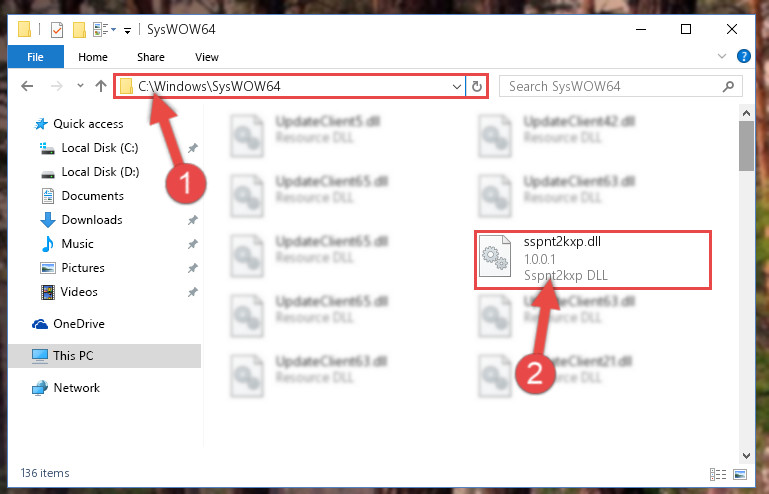Toggle the pin next to Pictures
Viewport: 769px width, 494px height.
pos(193,268)
